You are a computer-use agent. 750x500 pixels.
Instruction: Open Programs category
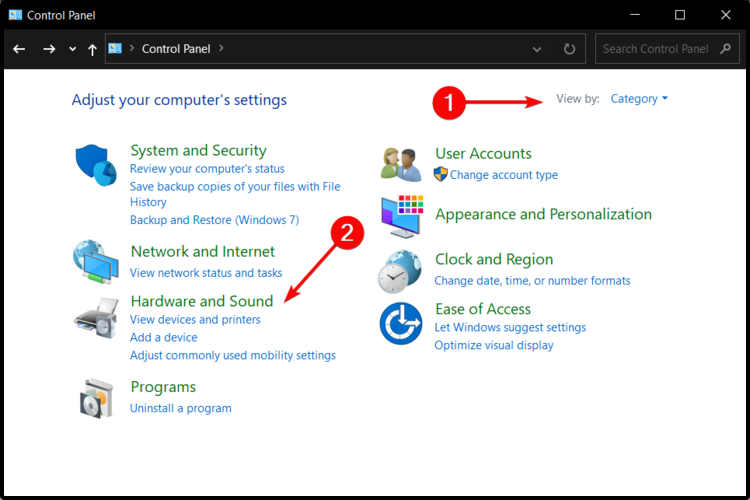(x=163, y=387)
